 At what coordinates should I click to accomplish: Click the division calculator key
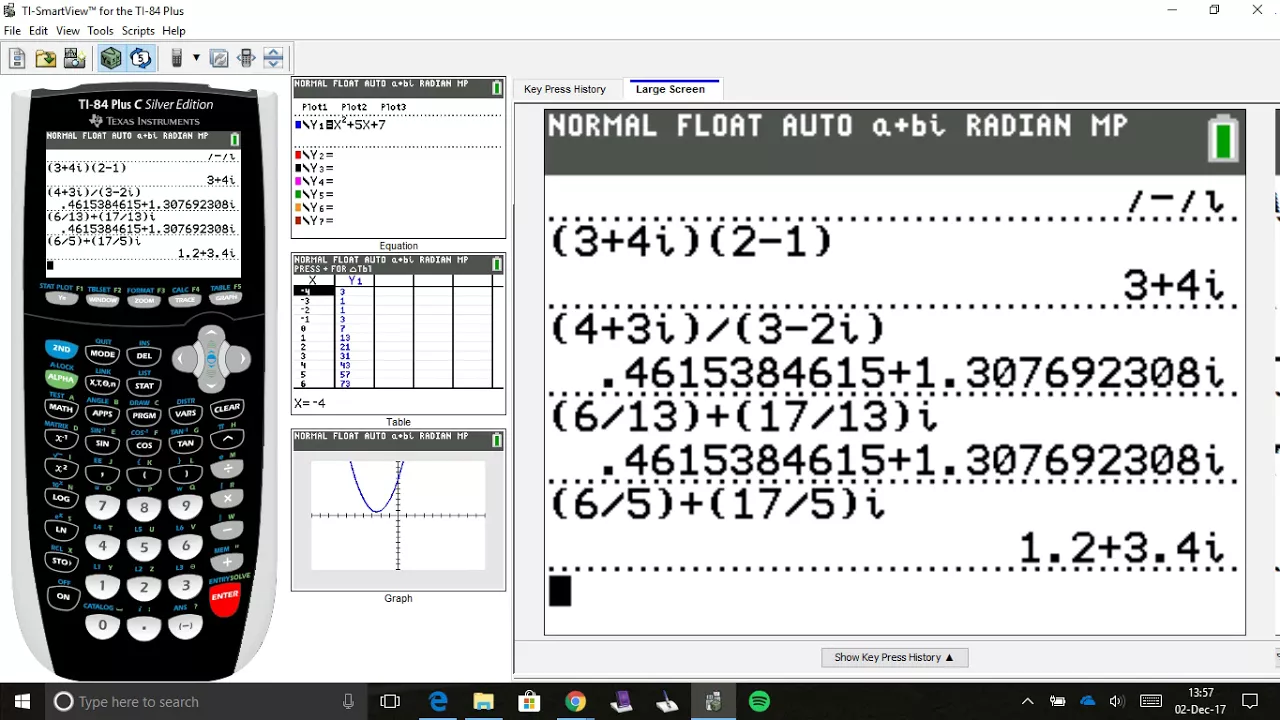point(227,468)
